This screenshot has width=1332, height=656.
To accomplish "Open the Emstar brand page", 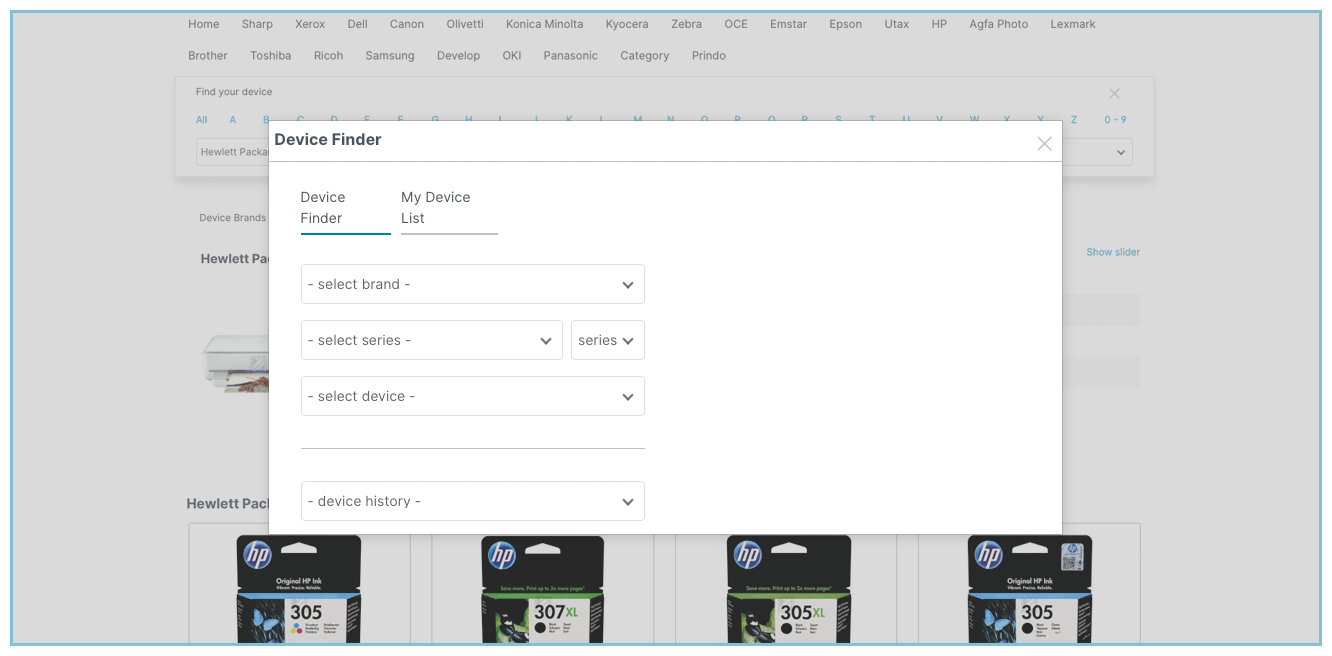I will point(788,24).
